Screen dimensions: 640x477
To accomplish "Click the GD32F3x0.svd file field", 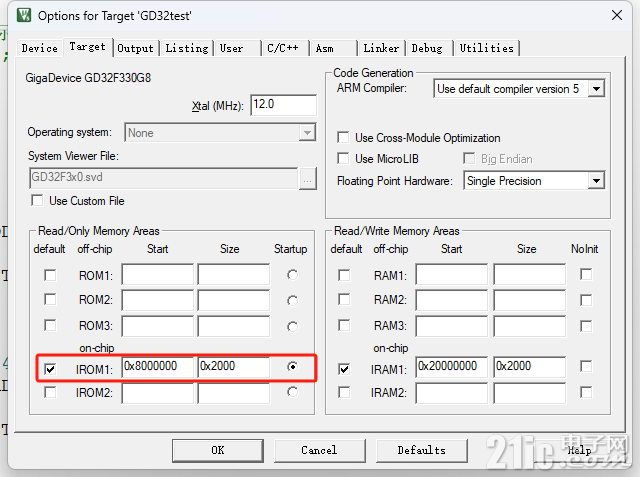I will [164, 178].
